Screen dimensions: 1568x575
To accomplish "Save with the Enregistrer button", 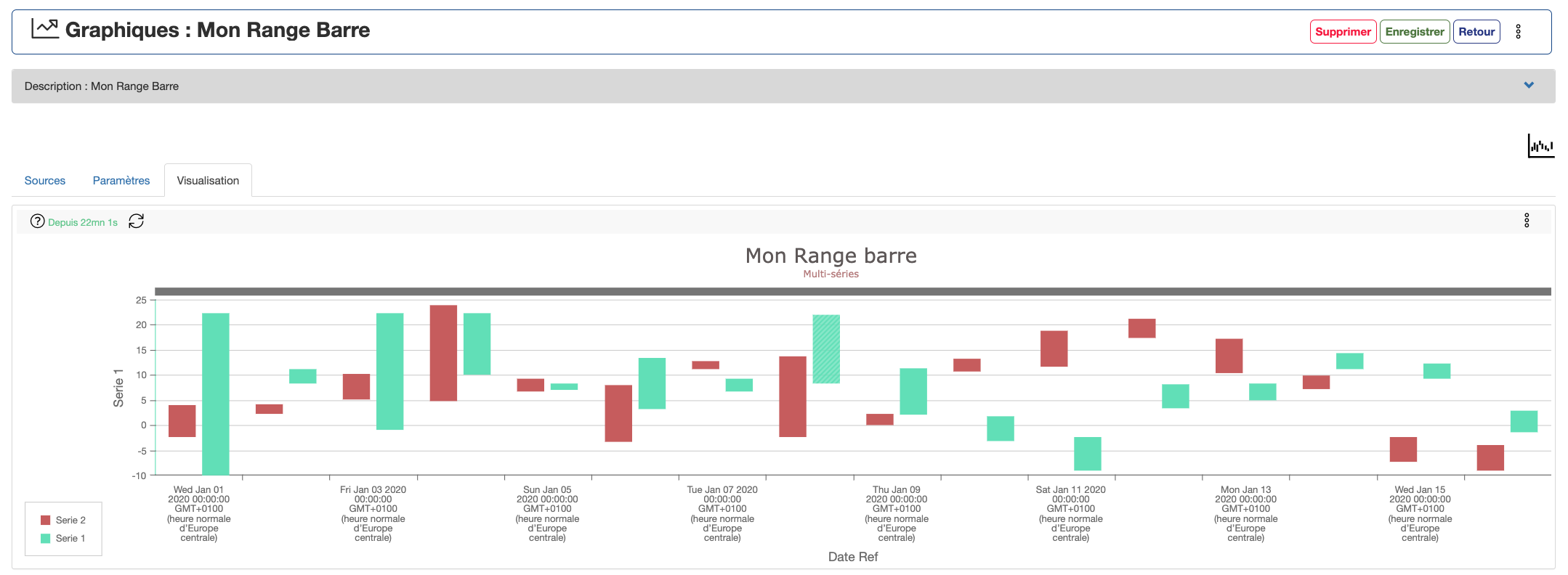I will click(x=1414, y=32).
